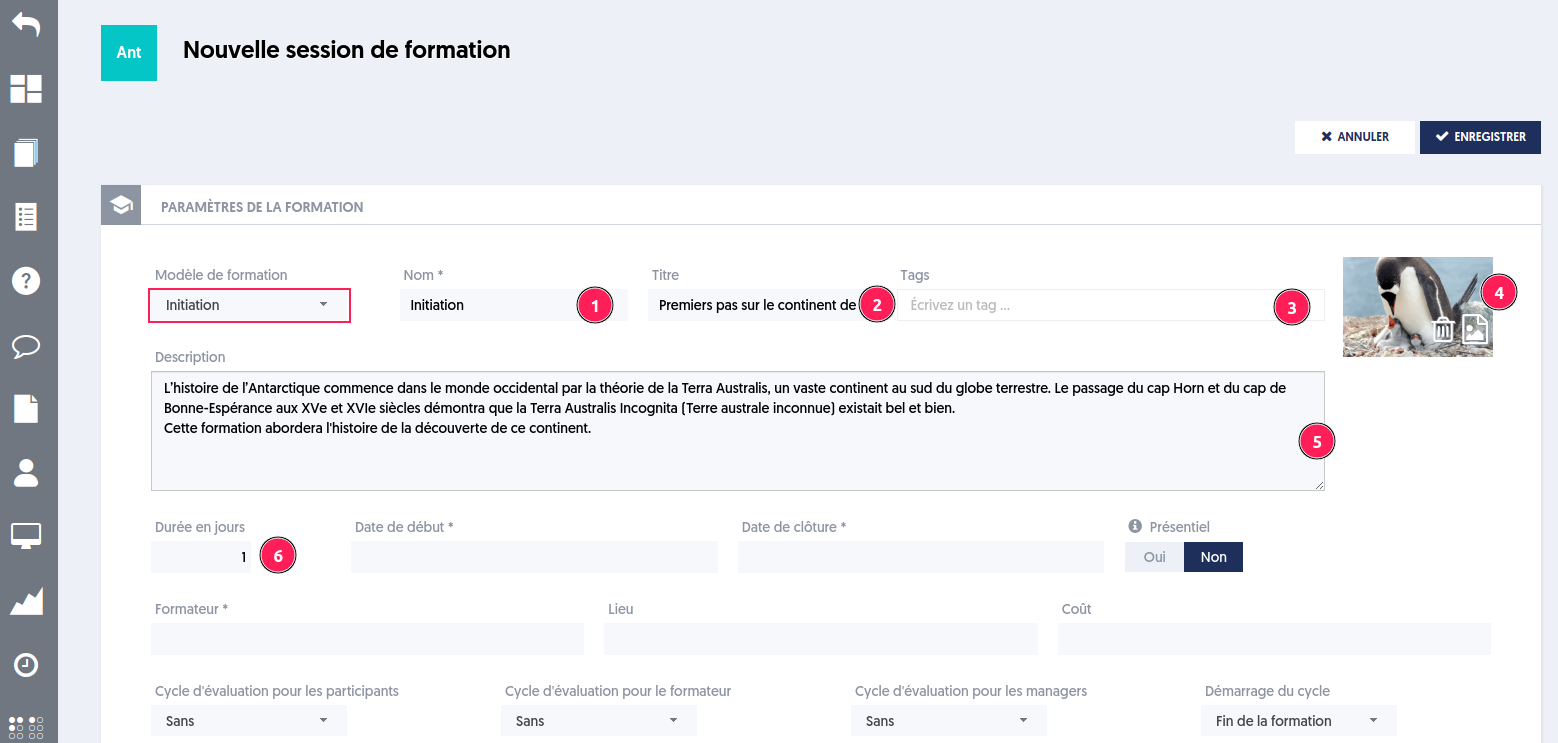Click the back arrow icon in sidebar
The height and width of the screenshot is (743, 1558).
click(x=26, y=24)
